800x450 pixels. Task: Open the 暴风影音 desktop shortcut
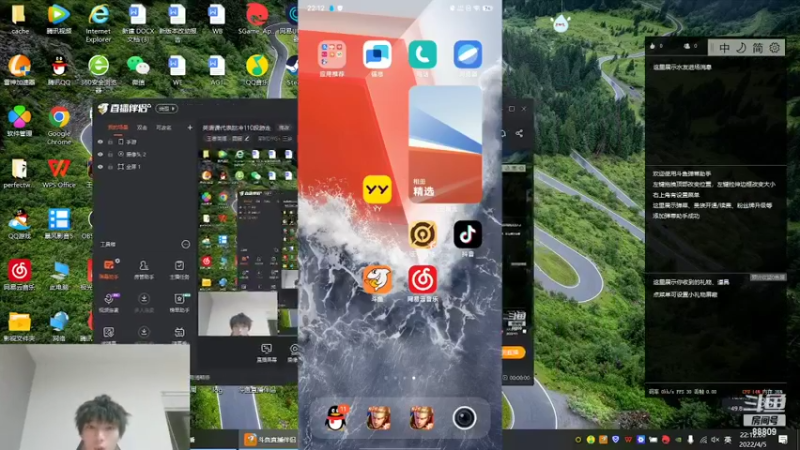click(x=59, y=224)
